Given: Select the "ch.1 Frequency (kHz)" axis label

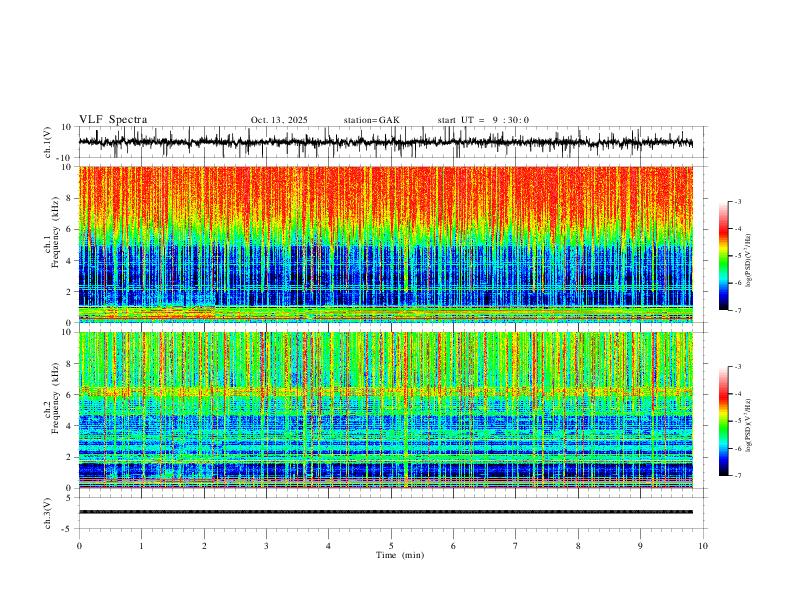Looking at the screenshot, I should tap(52, 232).
